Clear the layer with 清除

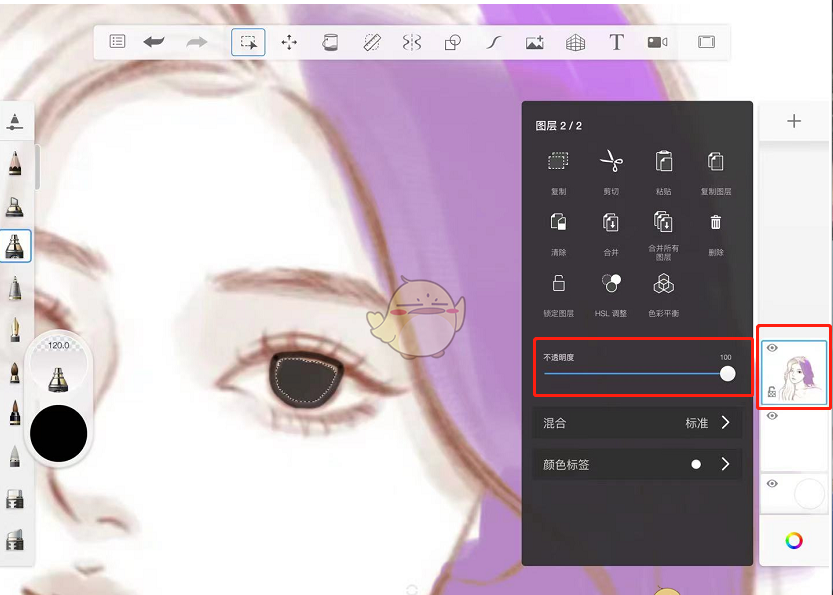coord(558,222)
